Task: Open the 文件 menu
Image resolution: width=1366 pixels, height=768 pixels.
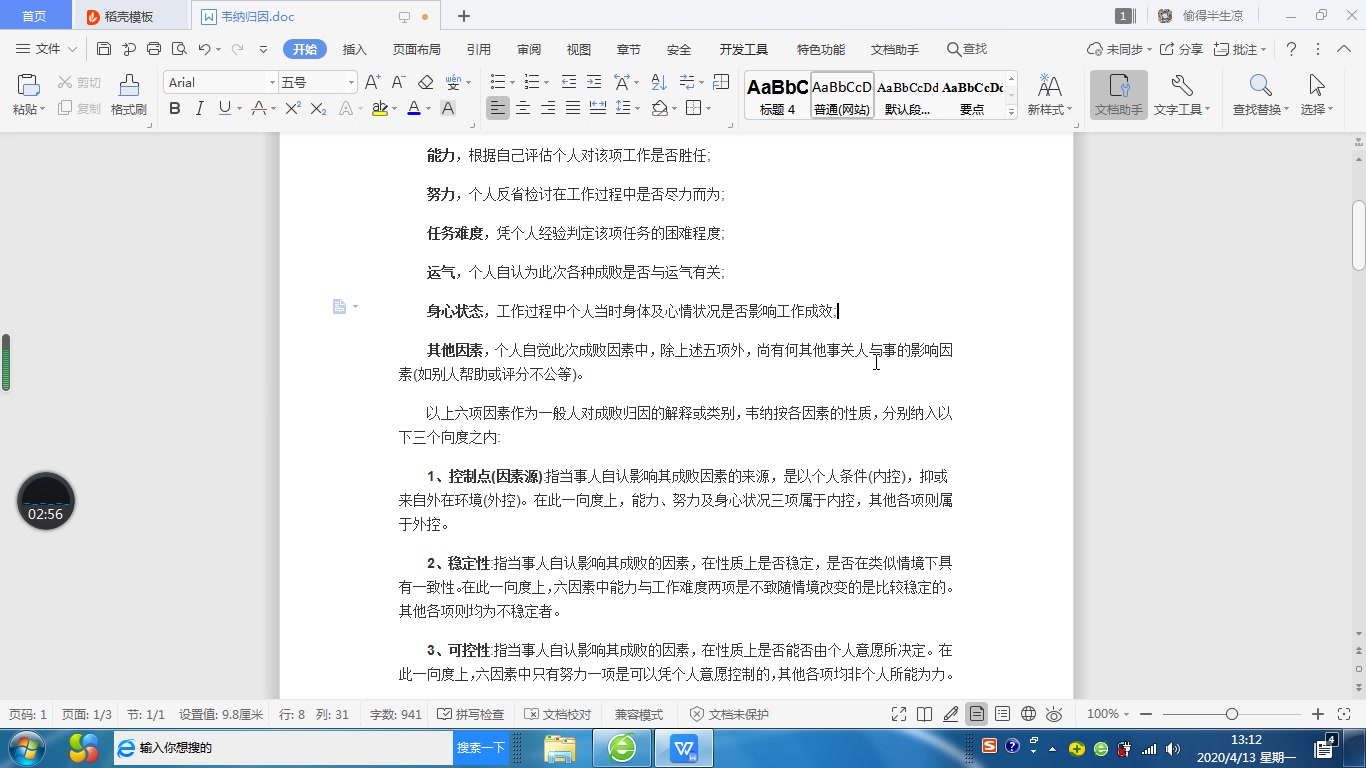Action: click(x=47, y=49)
